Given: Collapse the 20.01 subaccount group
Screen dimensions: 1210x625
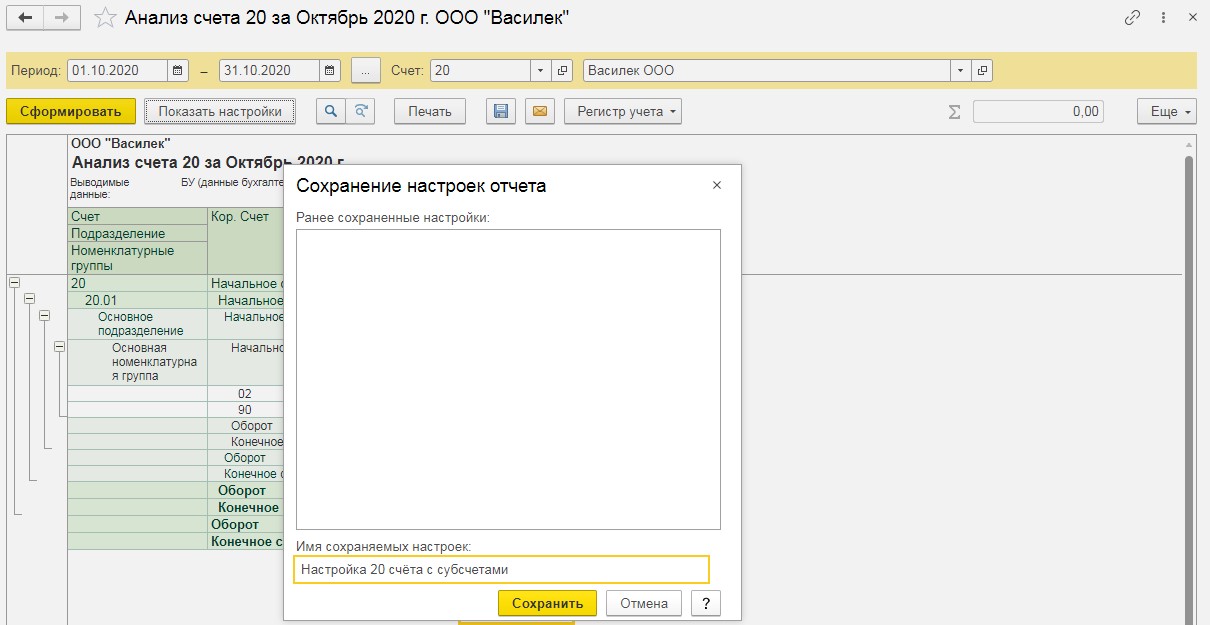Looking at the screenshot, I should click(x=29, y=299).
